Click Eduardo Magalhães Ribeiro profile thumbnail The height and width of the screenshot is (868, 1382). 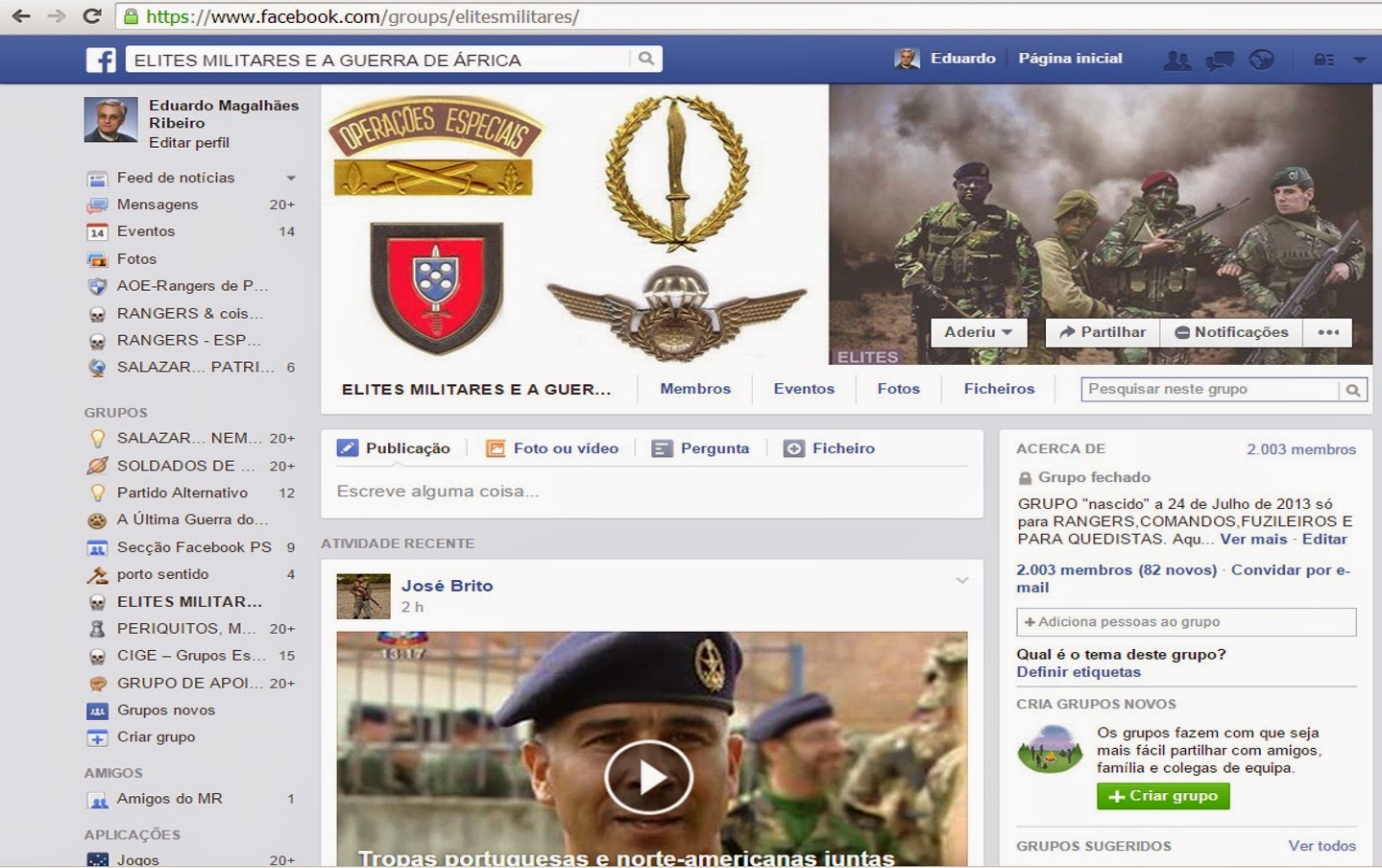coord(110,120)
